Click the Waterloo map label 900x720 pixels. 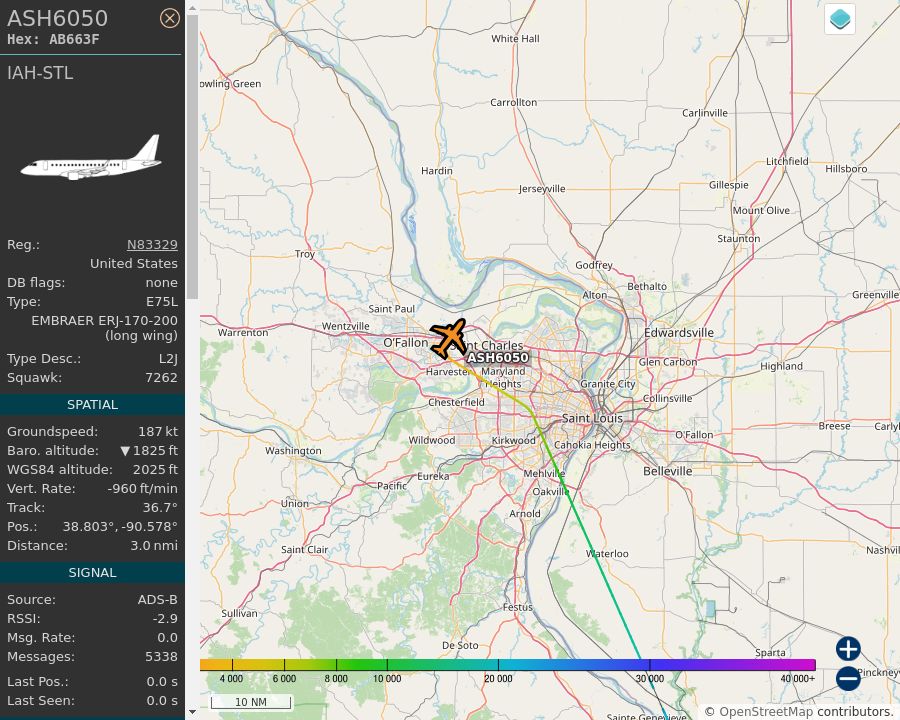pos(607,553)
